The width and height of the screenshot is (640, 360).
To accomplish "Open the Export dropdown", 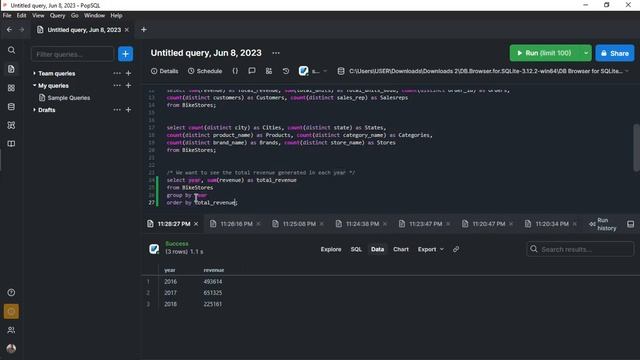I will [x=430, y=249].
